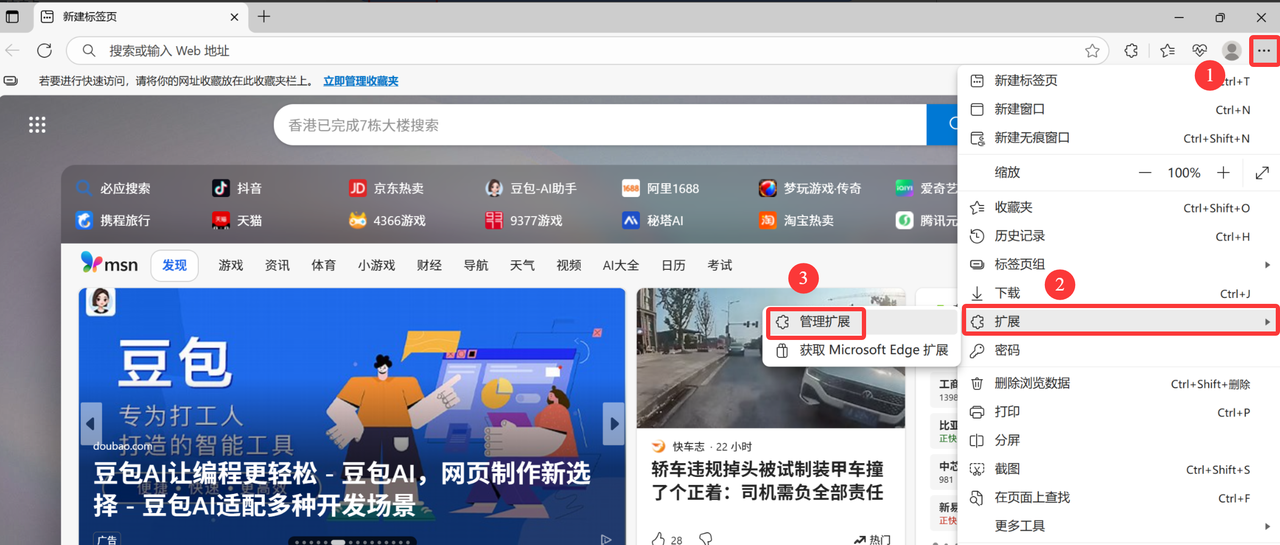Open the 豆包-AI助手 shortcut
The width and height of the screenshot is (1280, 545).
coord(531,188)
